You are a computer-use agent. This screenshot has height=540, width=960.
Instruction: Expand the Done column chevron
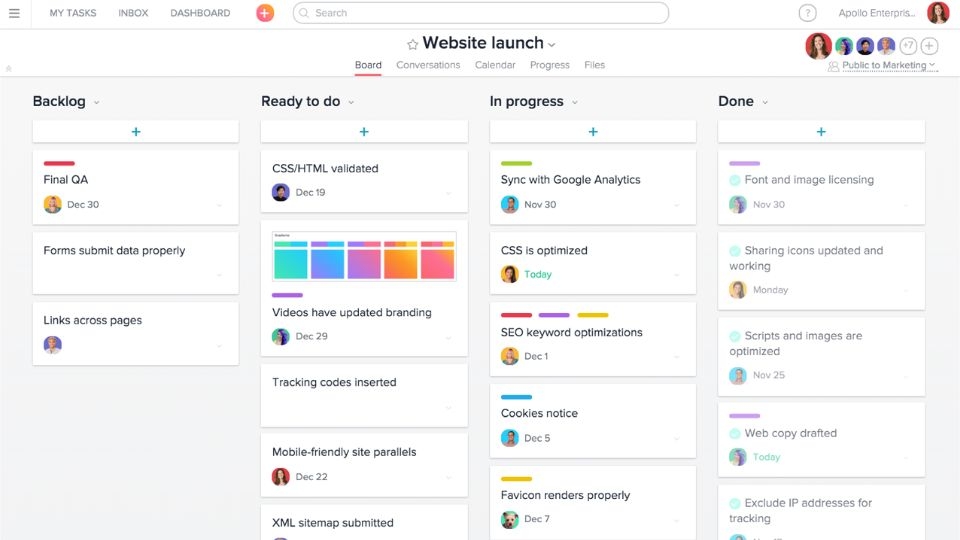coord(765,103)
